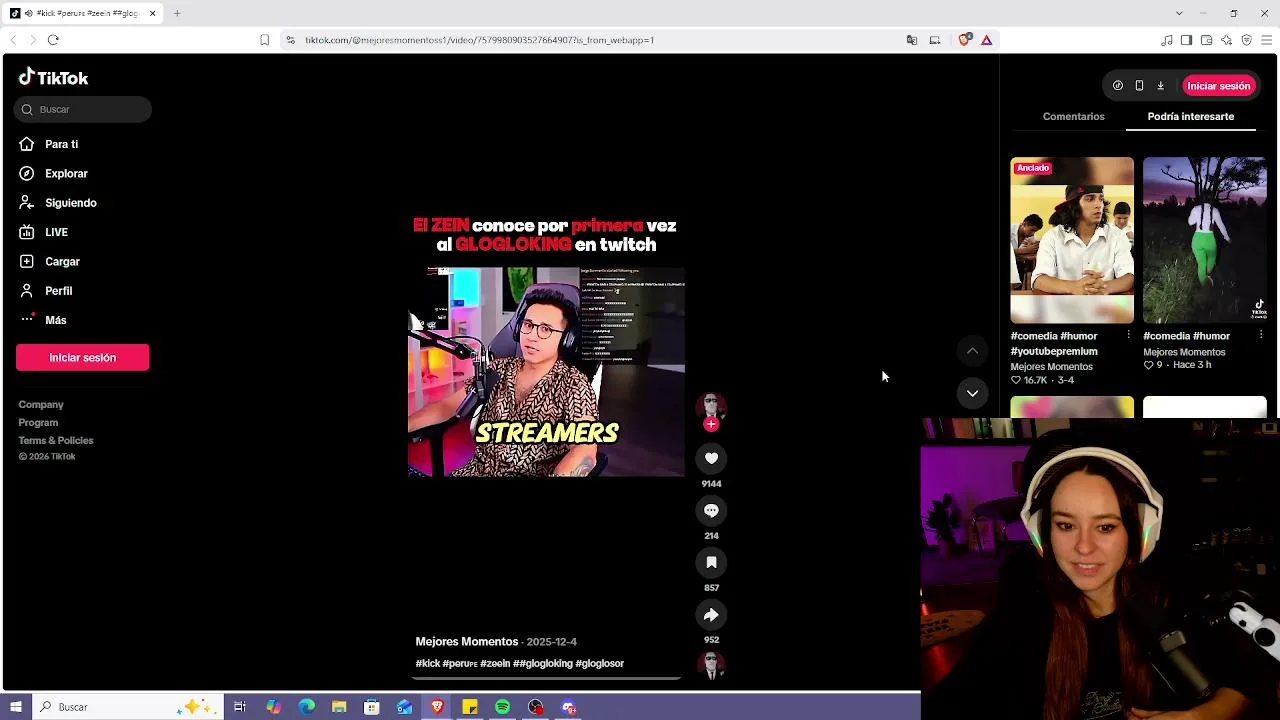Go back in the browser
This screenshot has height=720, width=1280.
12,40
